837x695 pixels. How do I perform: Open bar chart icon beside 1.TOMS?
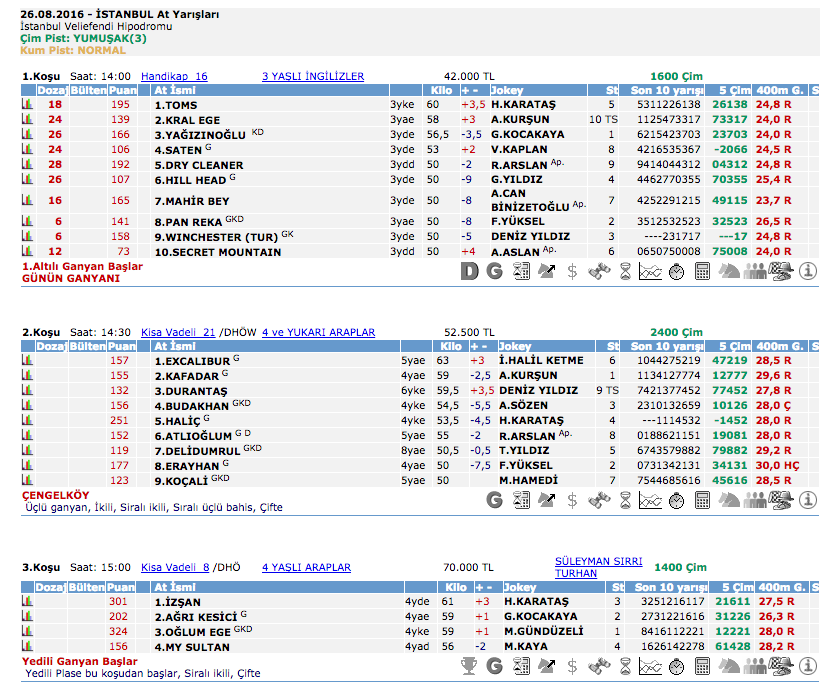(28, 104)
